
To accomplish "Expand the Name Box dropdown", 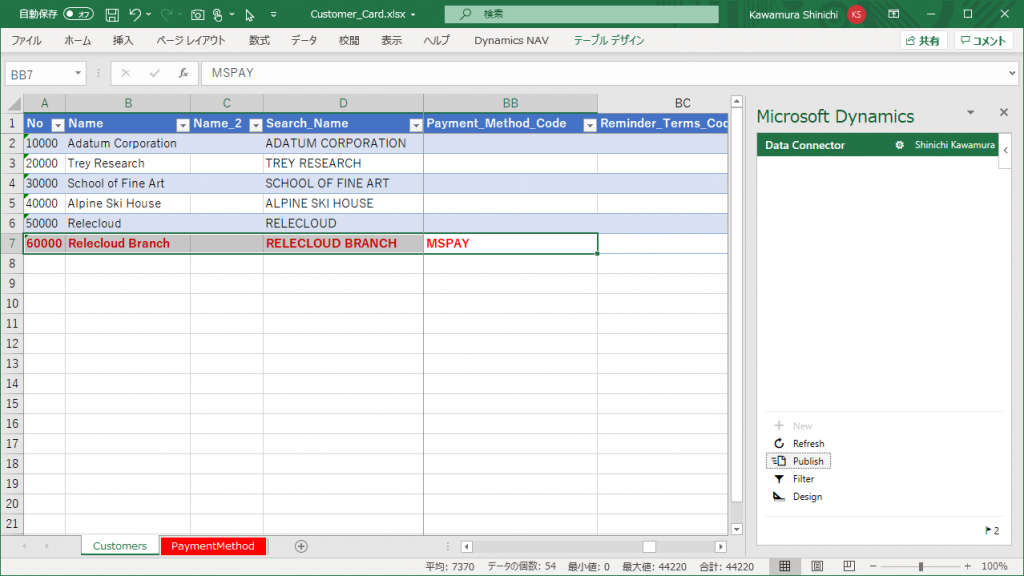I will click(78, 73).
